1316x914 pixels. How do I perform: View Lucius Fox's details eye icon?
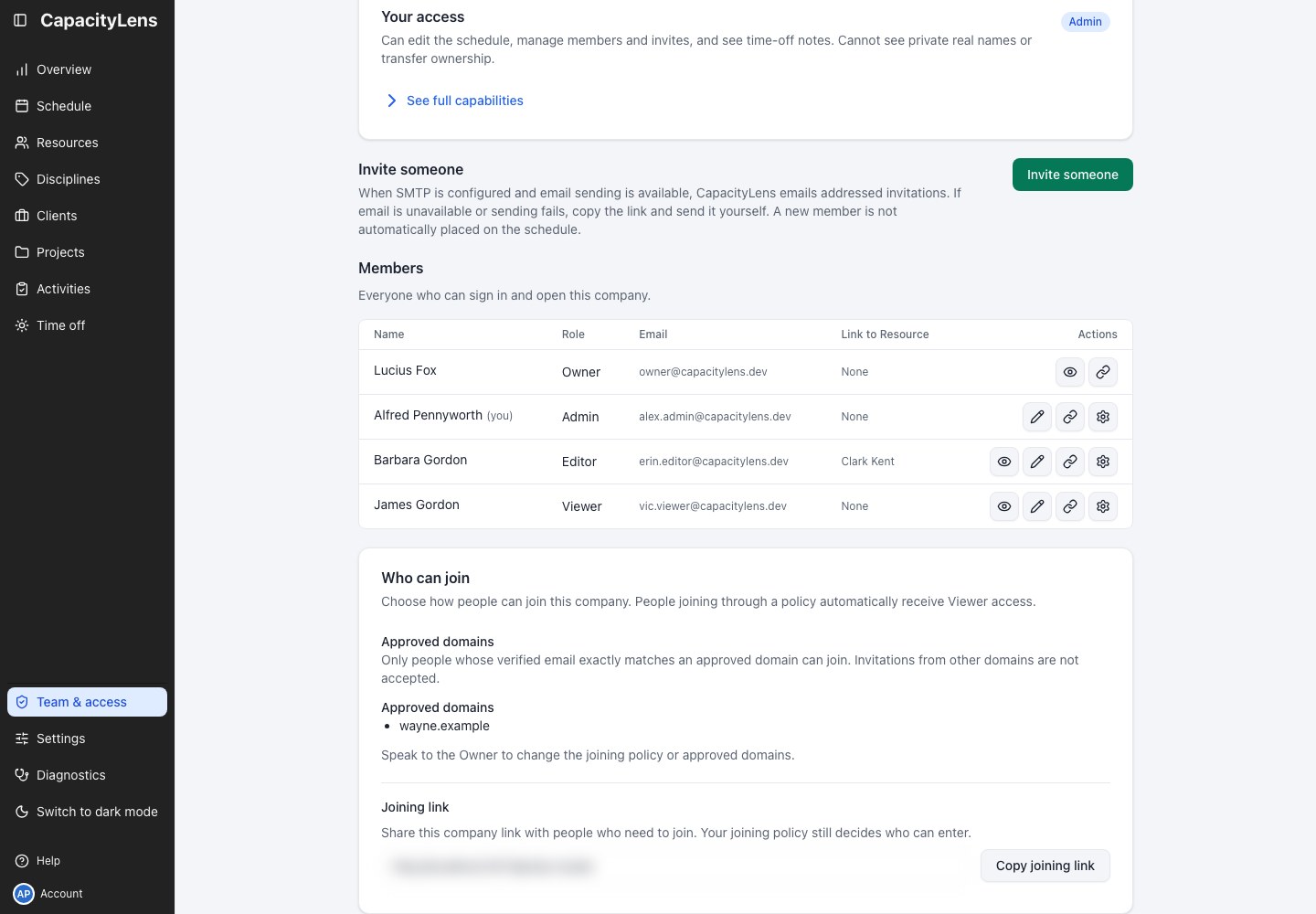click(x=1070, y=372)
